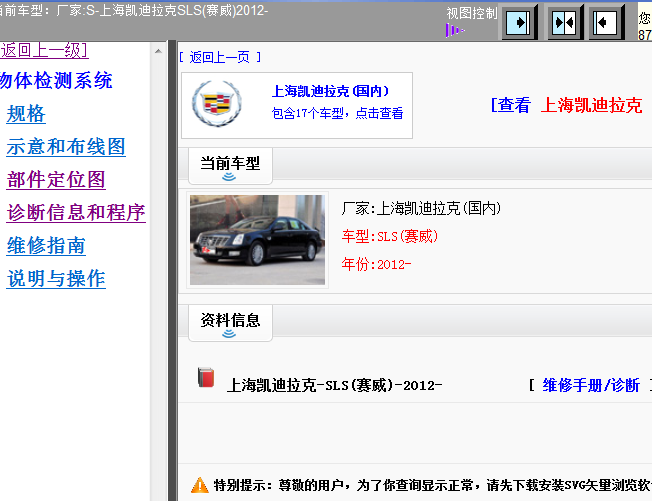Screen dimensions: 652x501
Task: Open the black Cadillac SLS car thumbnail
Action: 257,240
